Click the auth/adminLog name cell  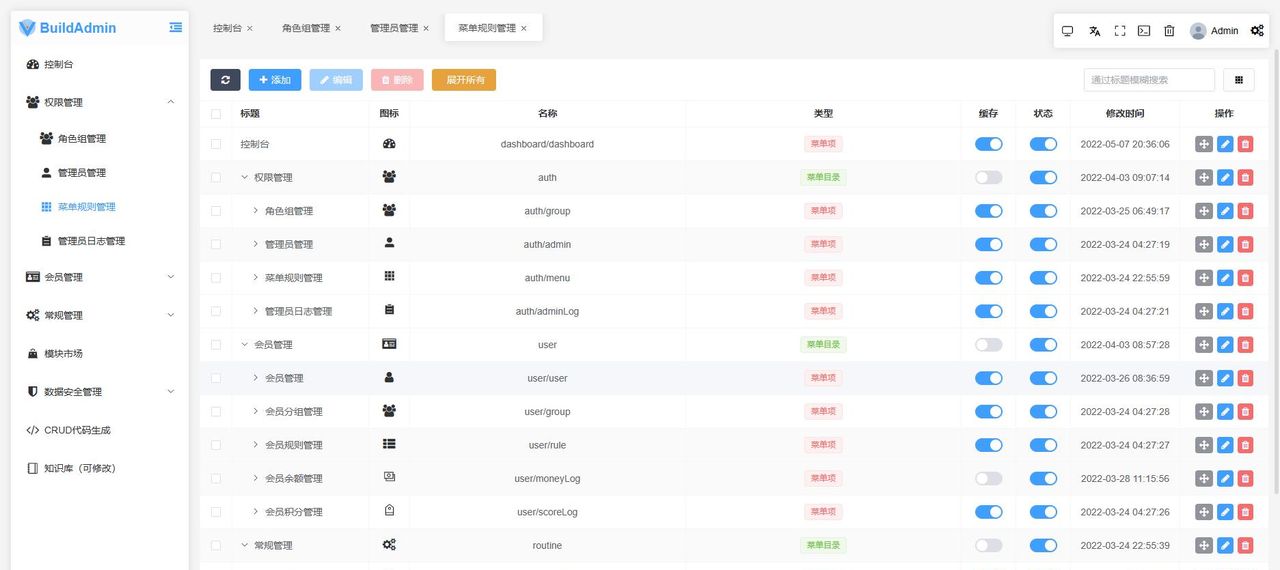547,311
